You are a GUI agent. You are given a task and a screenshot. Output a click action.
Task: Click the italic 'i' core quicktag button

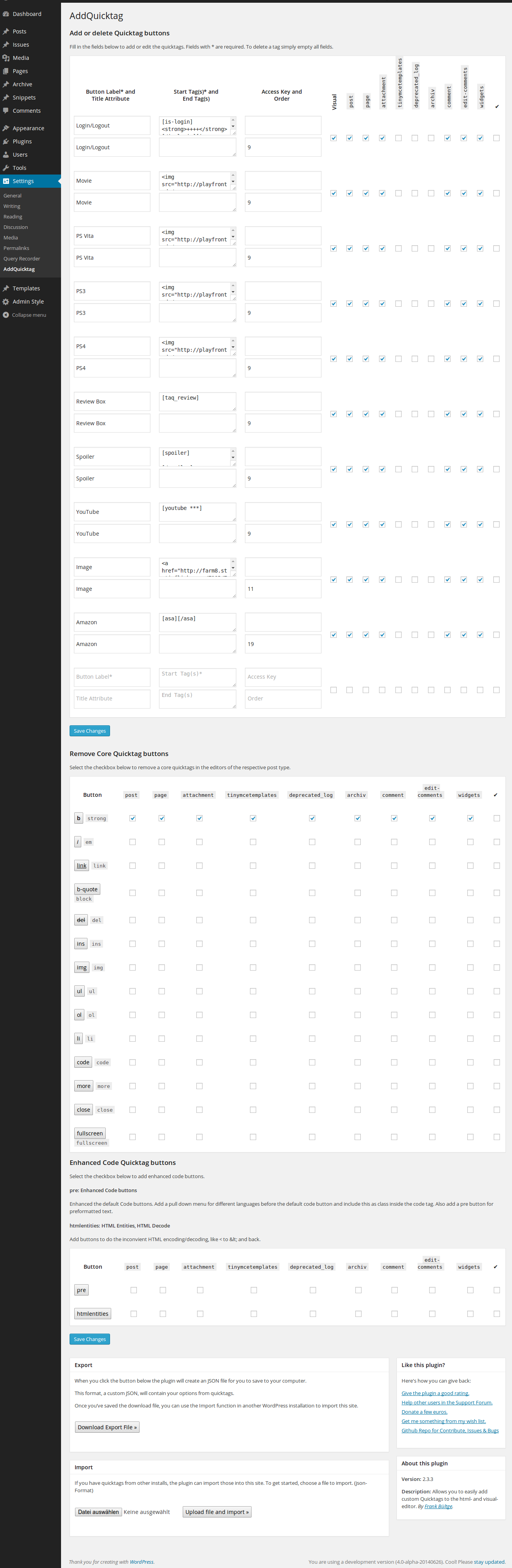pyautogui.click(x=78, y=842)
